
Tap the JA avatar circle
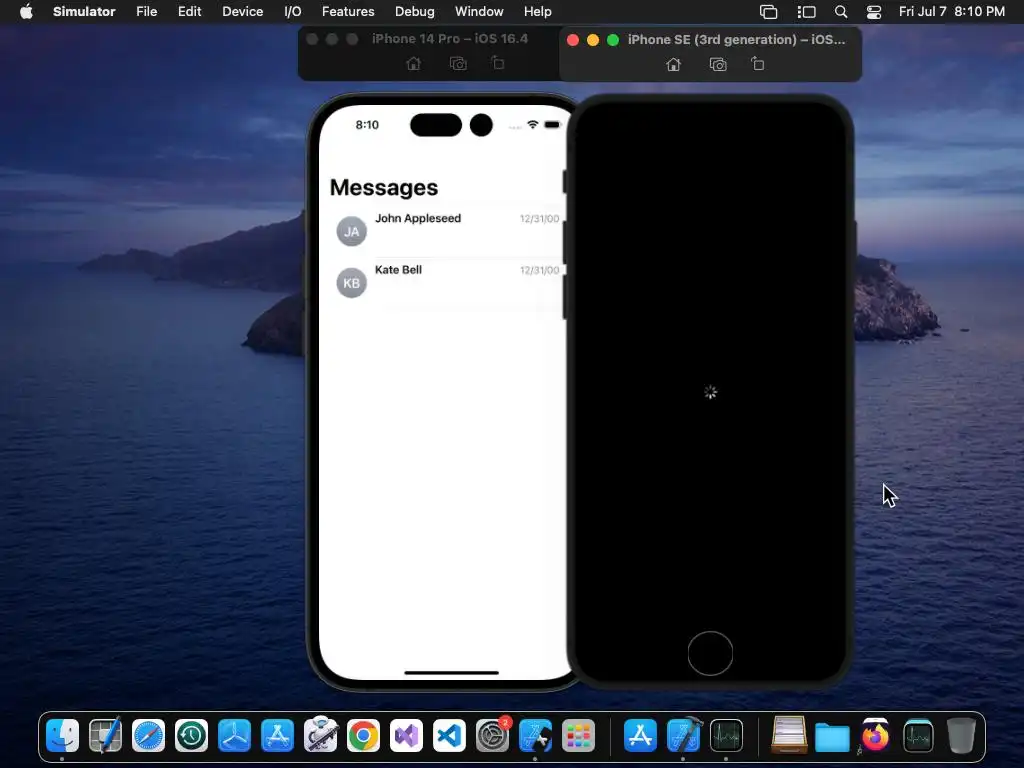[x=351, y=231]
